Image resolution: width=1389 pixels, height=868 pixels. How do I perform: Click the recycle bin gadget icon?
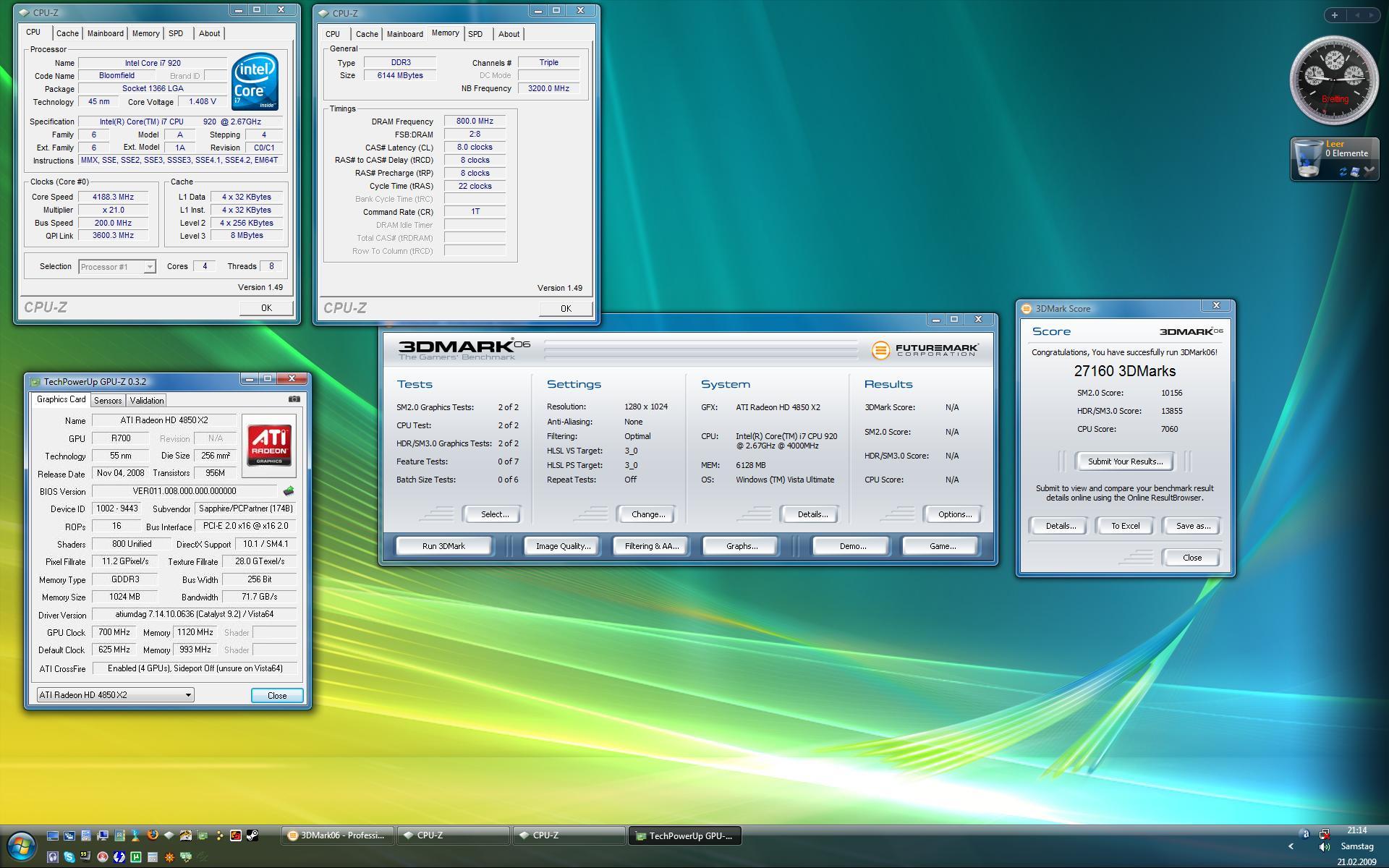tap(1308, 158)
